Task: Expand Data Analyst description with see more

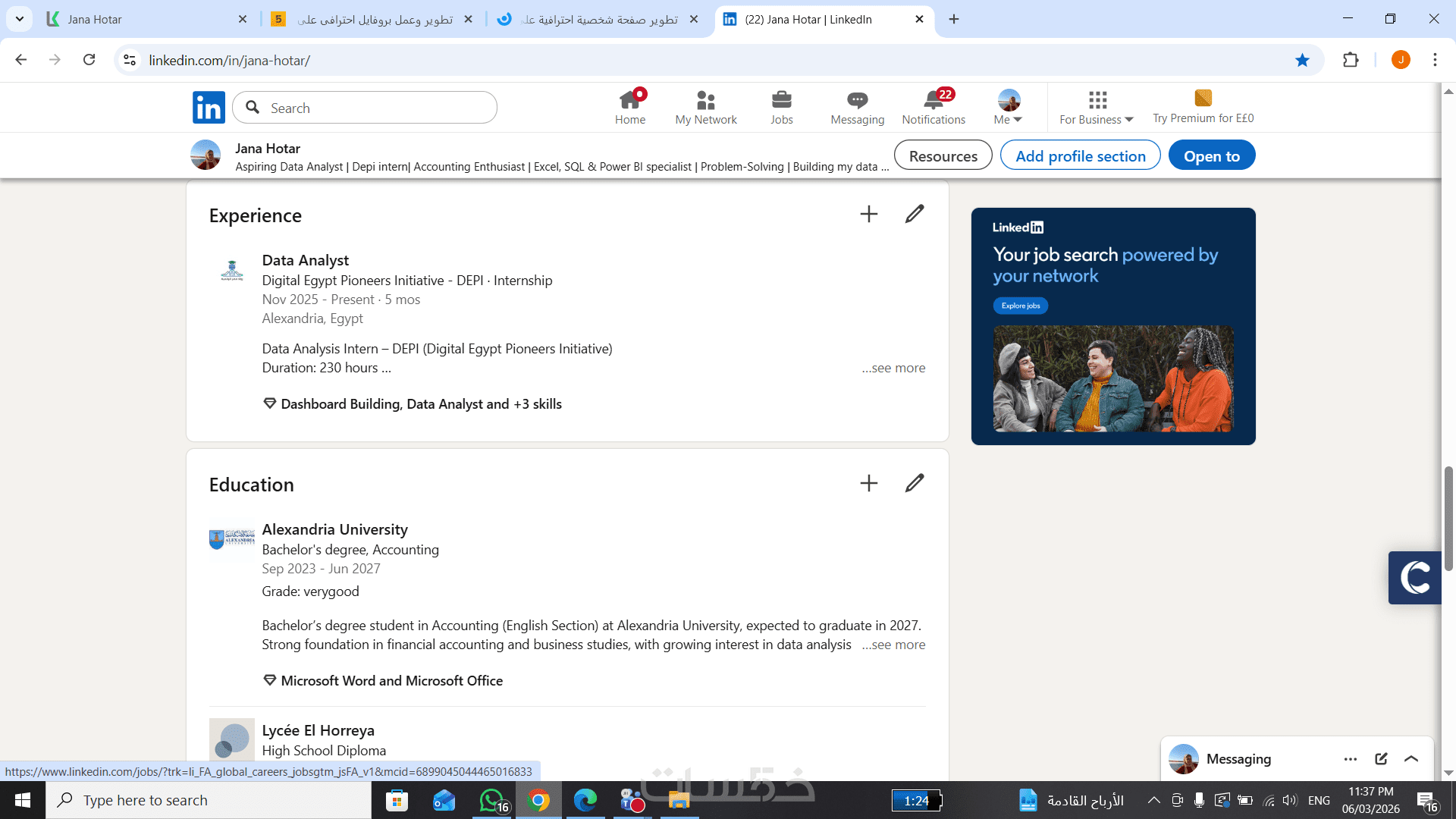Action: click(893, 368)
